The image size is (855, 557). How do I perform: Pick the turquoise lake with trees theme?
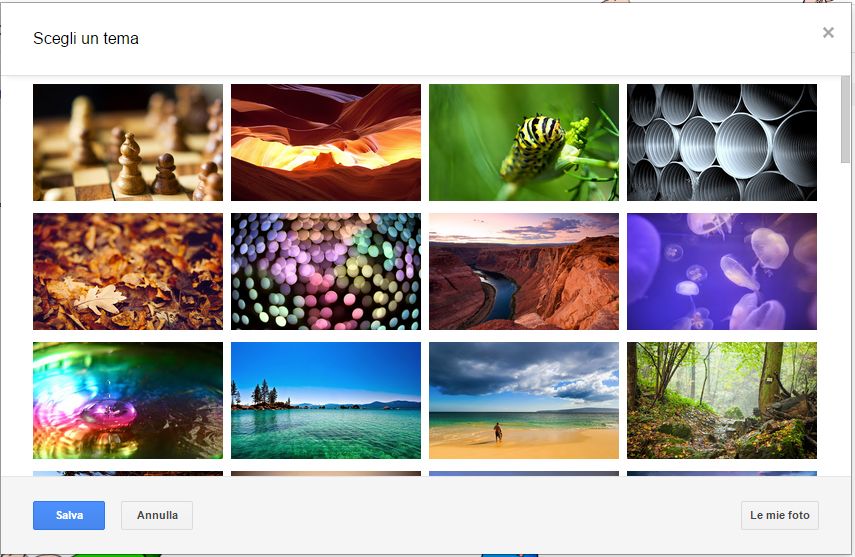326,400
